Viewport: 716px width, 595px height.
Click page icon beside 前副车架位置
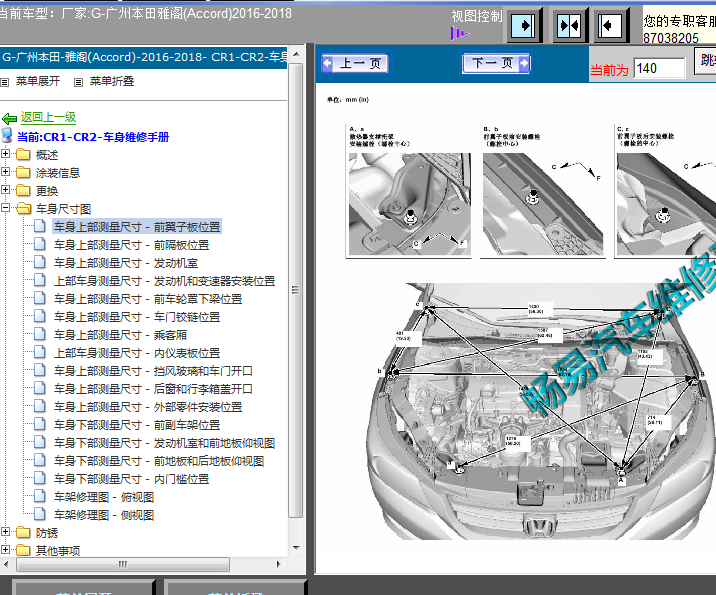(40, 424)
